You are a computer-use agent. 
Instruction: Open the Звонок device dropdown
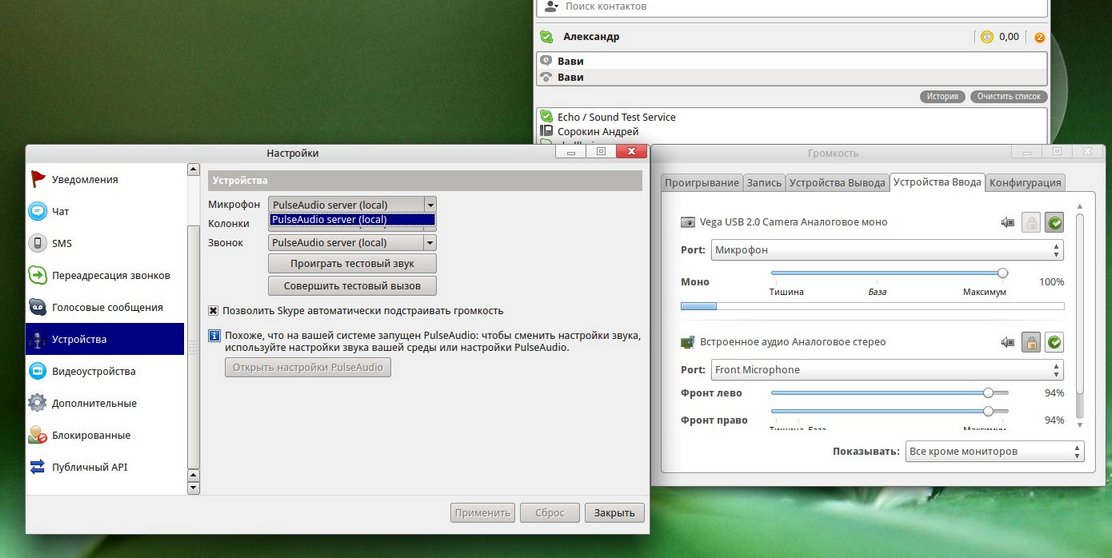click(352, 242)
